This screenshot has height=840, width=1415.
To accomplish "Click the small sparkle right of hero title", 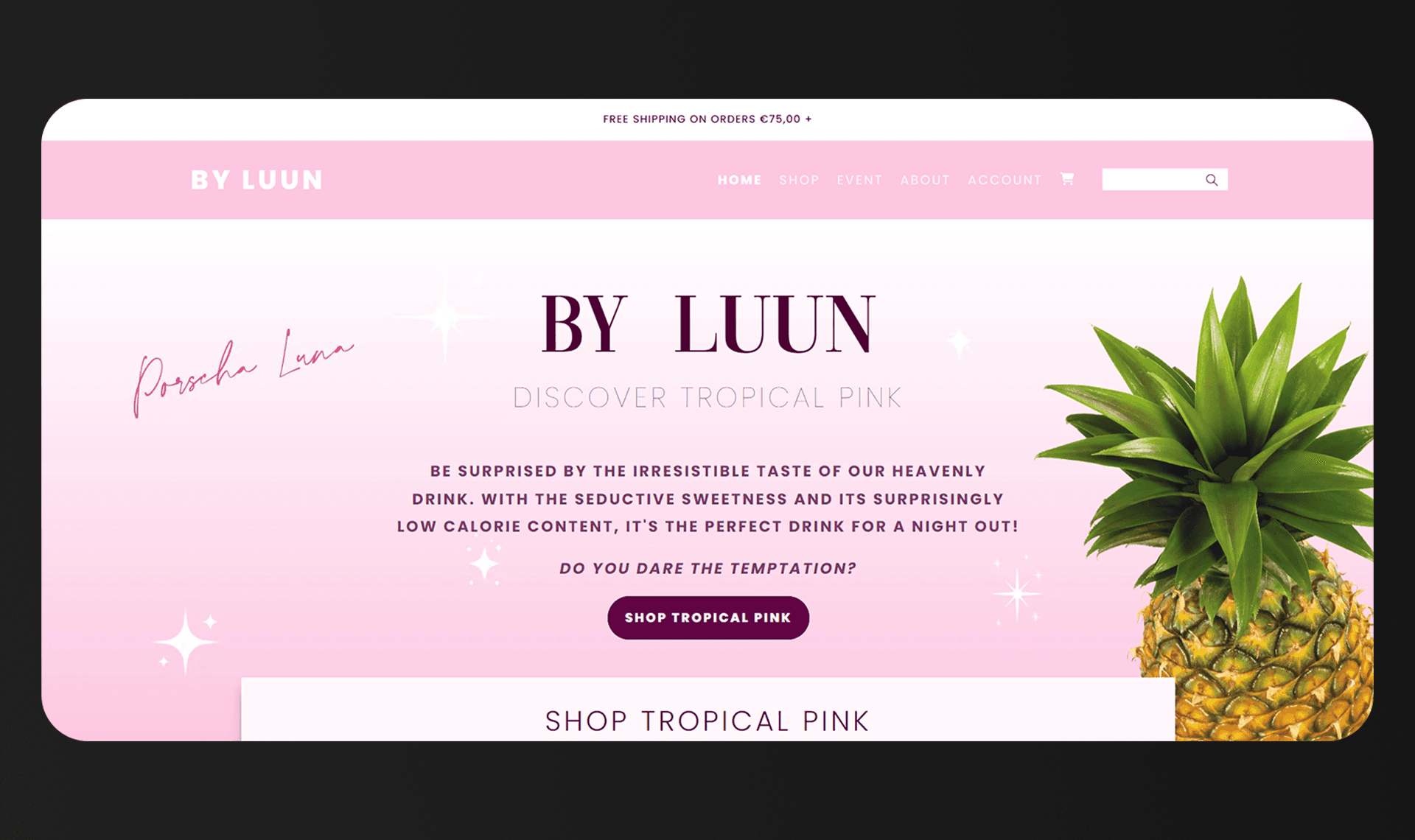I will (x=959, y=343).
